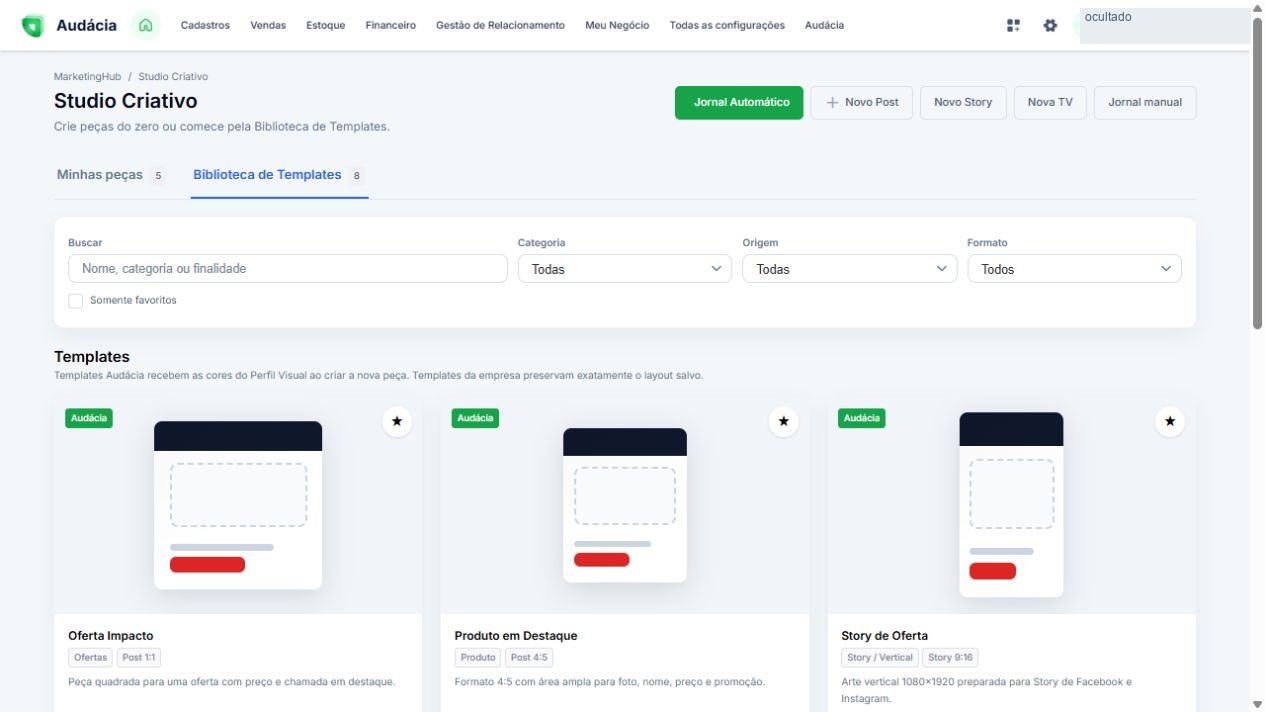Click the Audácia badge on Story de Oferta

[862, 418]
